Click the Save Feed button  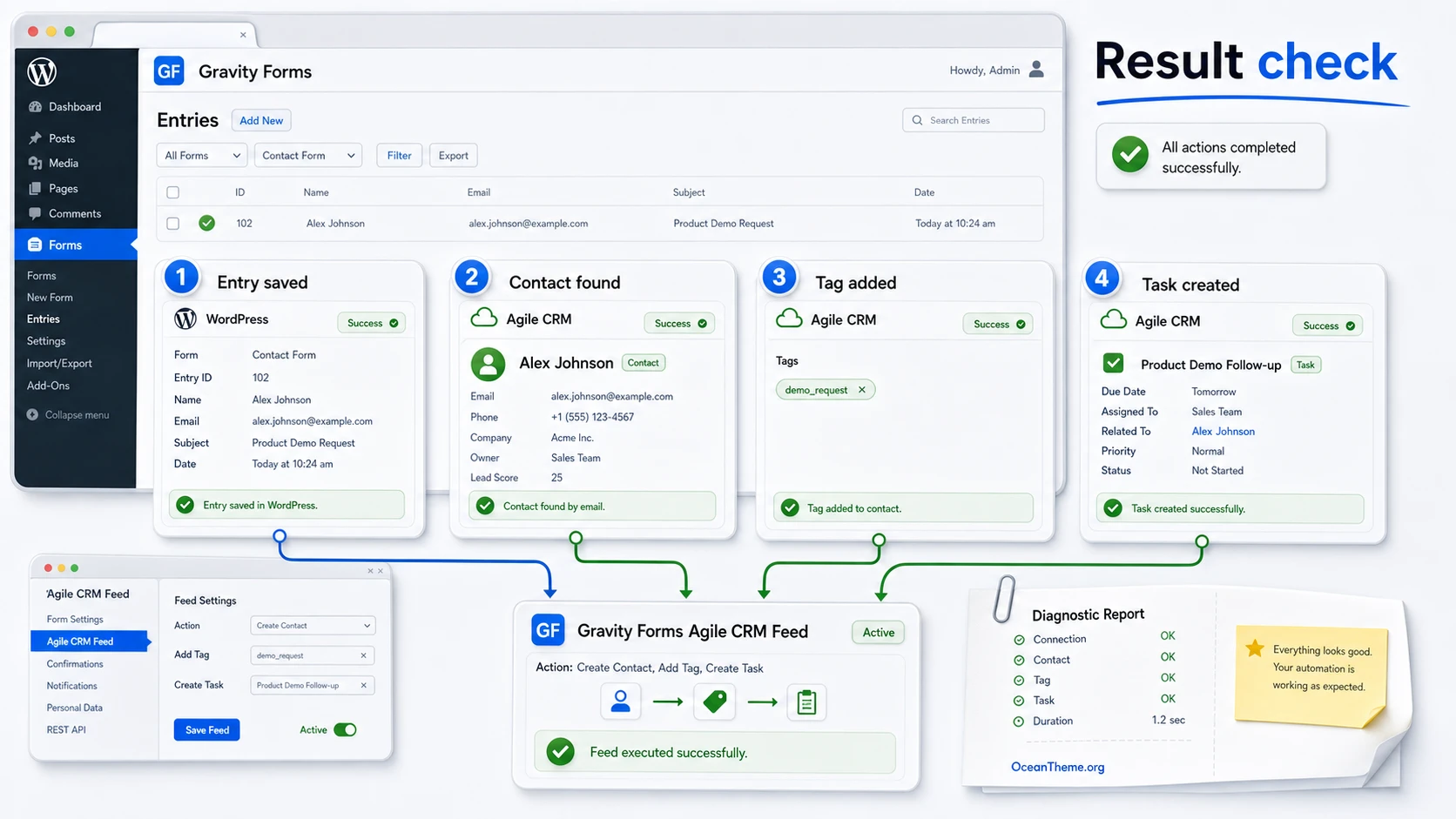(207, 730)
